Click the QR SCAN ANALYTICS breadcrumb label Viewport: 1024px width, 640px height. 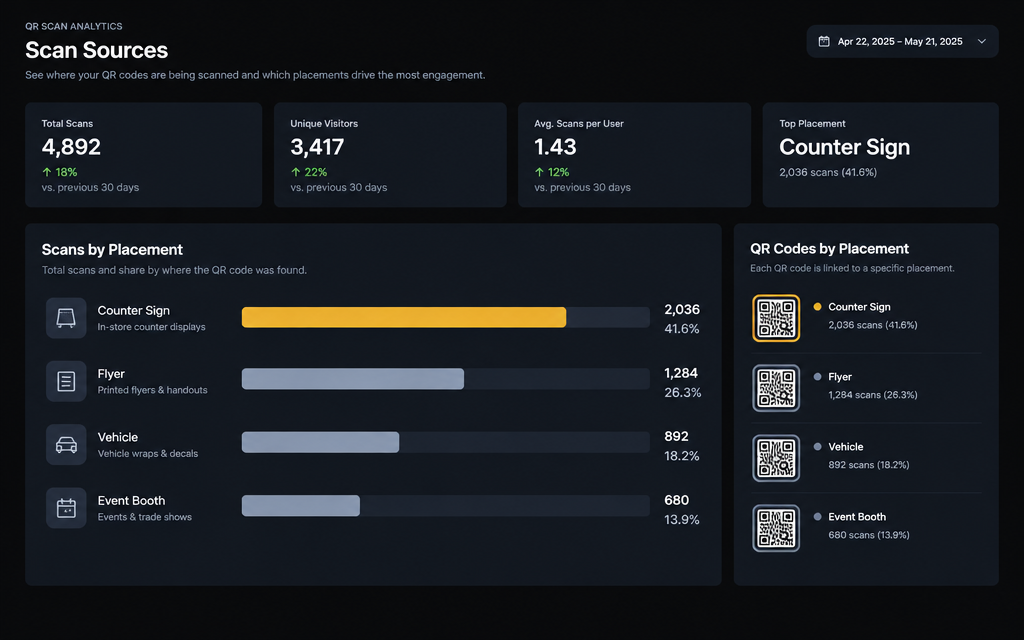tap(74, 26)
